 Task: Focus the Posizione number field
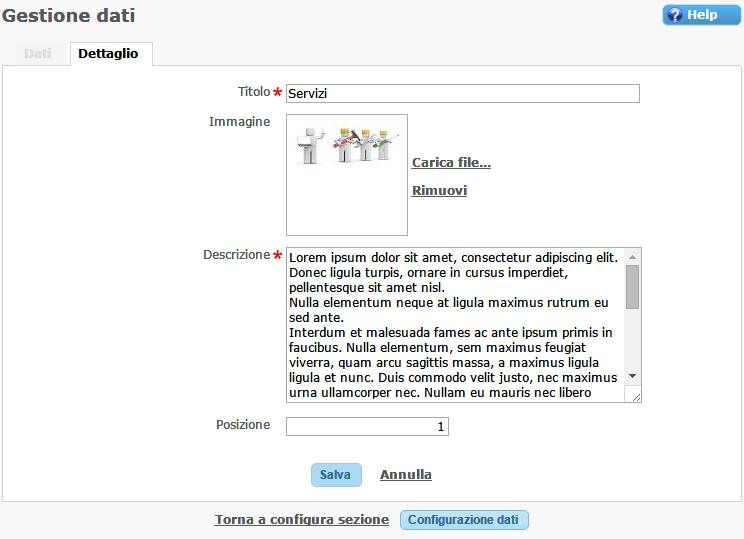(367, 427)
